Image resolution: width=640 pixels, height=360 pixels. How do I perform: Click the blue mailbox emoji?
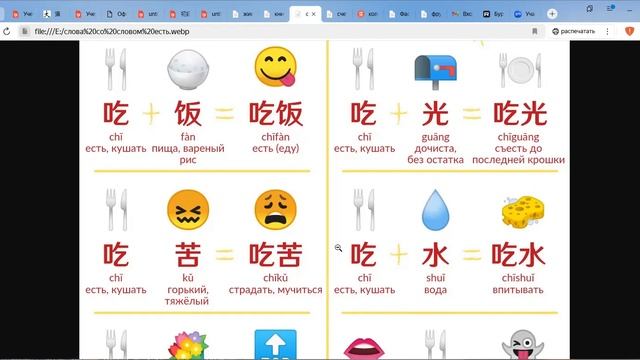pos(435,72)
